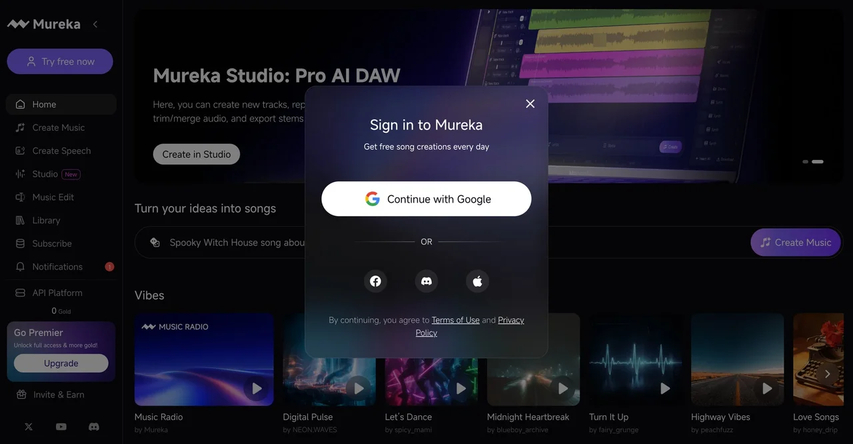This screenshot has width=853, height=444.
Task: Open the Privacy Policy link
Action: [x=510, y=320]
